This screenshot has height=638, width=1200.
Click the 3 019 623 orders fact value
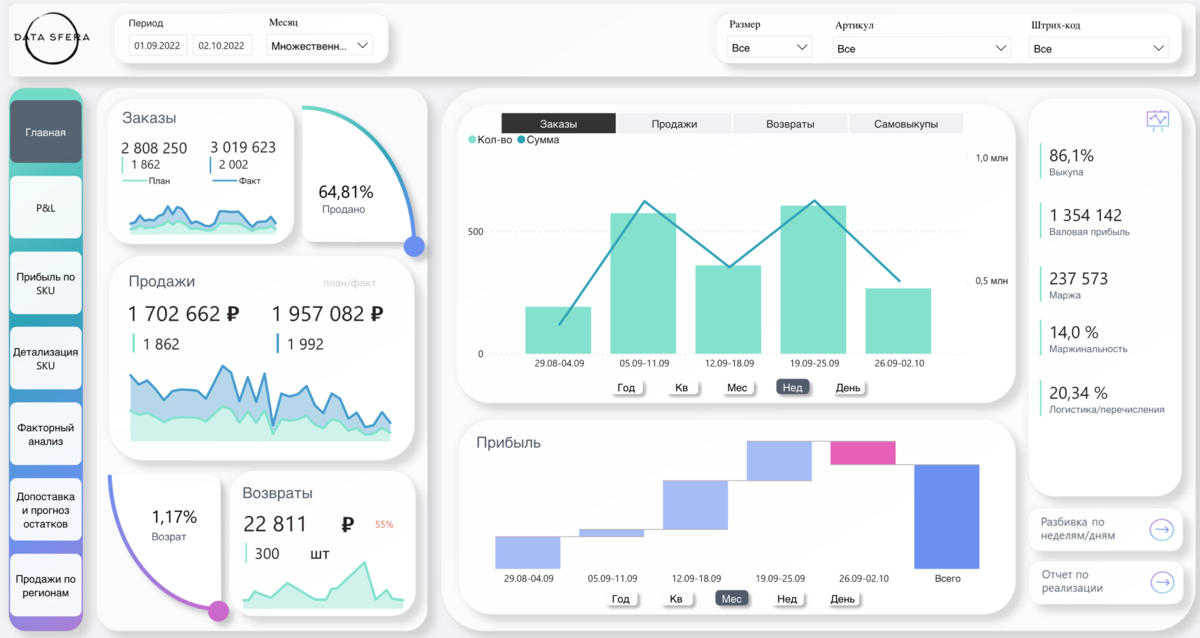coord(243,147)
